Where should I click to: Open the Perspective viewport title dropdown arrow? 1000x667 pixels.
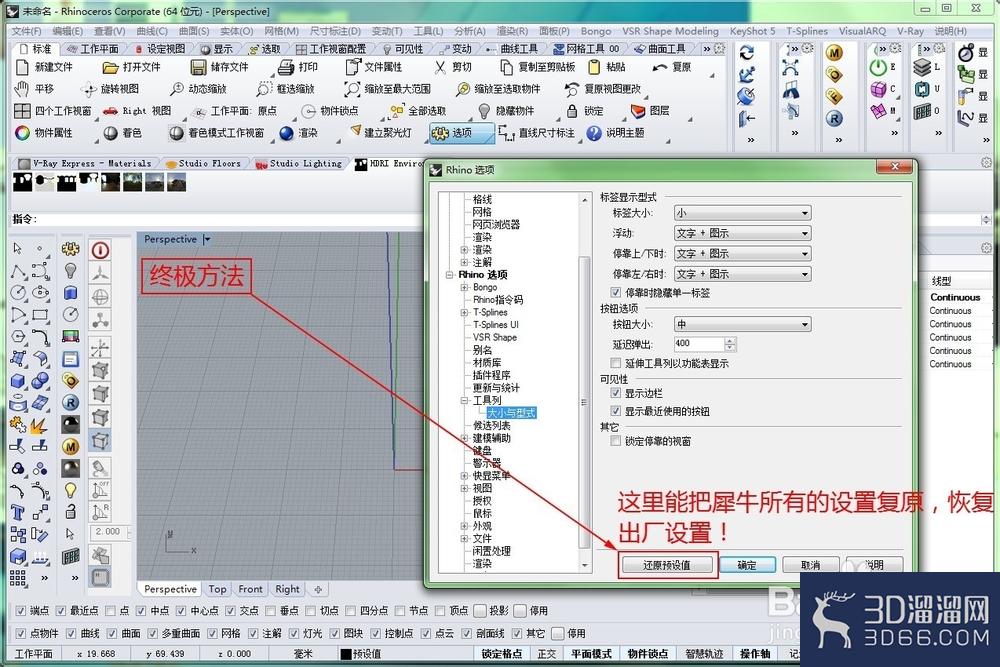click(x=207, y=239)
